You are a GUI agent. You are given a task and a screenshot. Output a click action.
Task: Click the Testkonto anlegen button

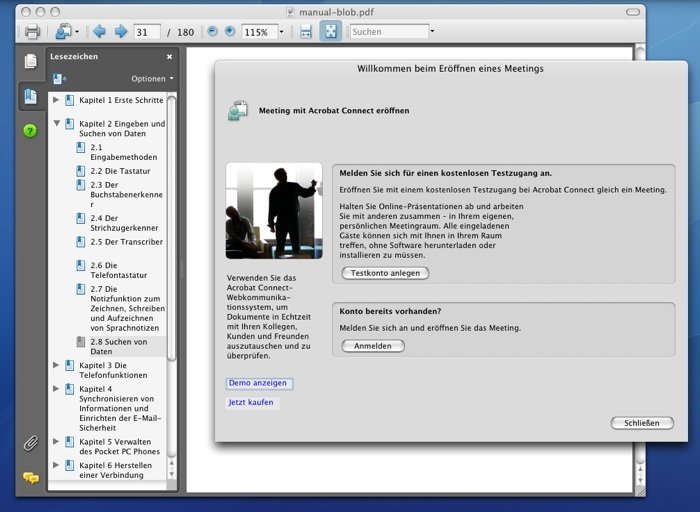coord(385,273)
